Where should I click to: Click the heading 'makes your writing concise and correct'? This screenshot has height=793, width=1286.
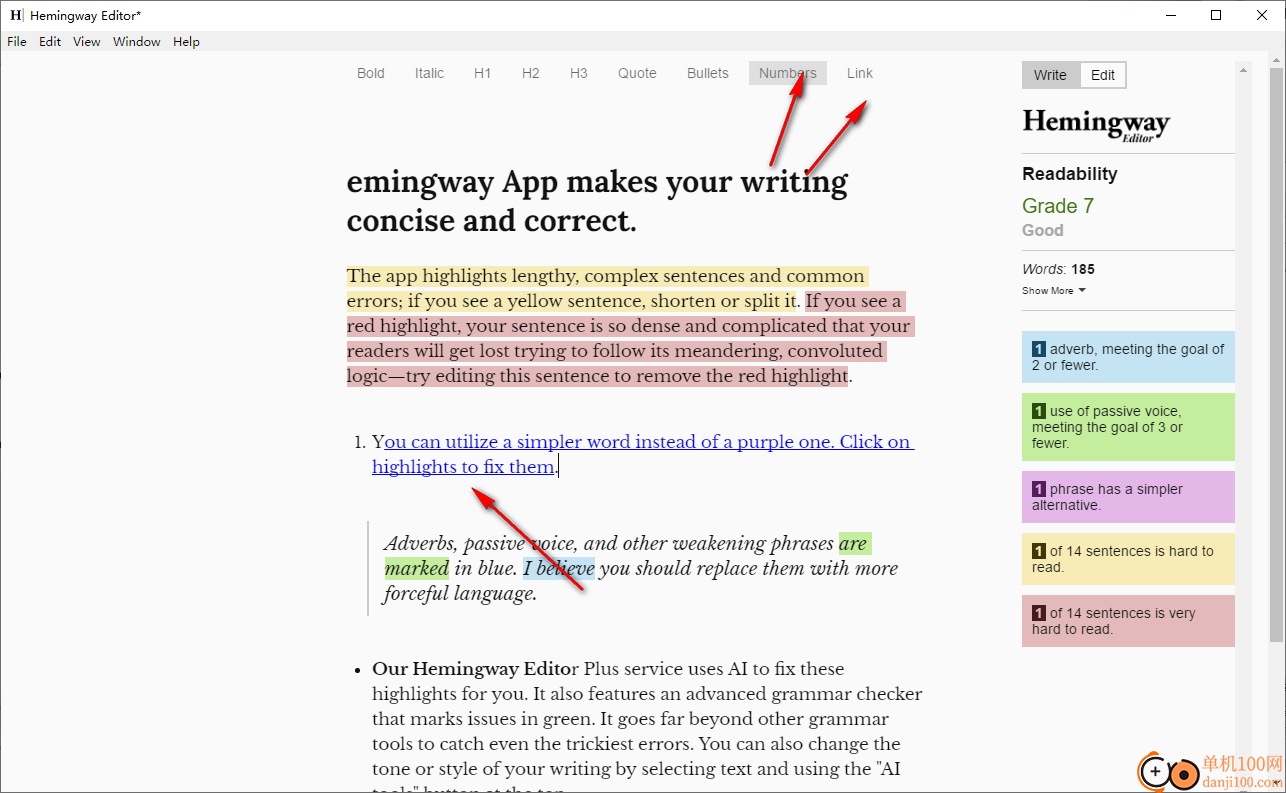pyautogui.click(x=597, y=201)
